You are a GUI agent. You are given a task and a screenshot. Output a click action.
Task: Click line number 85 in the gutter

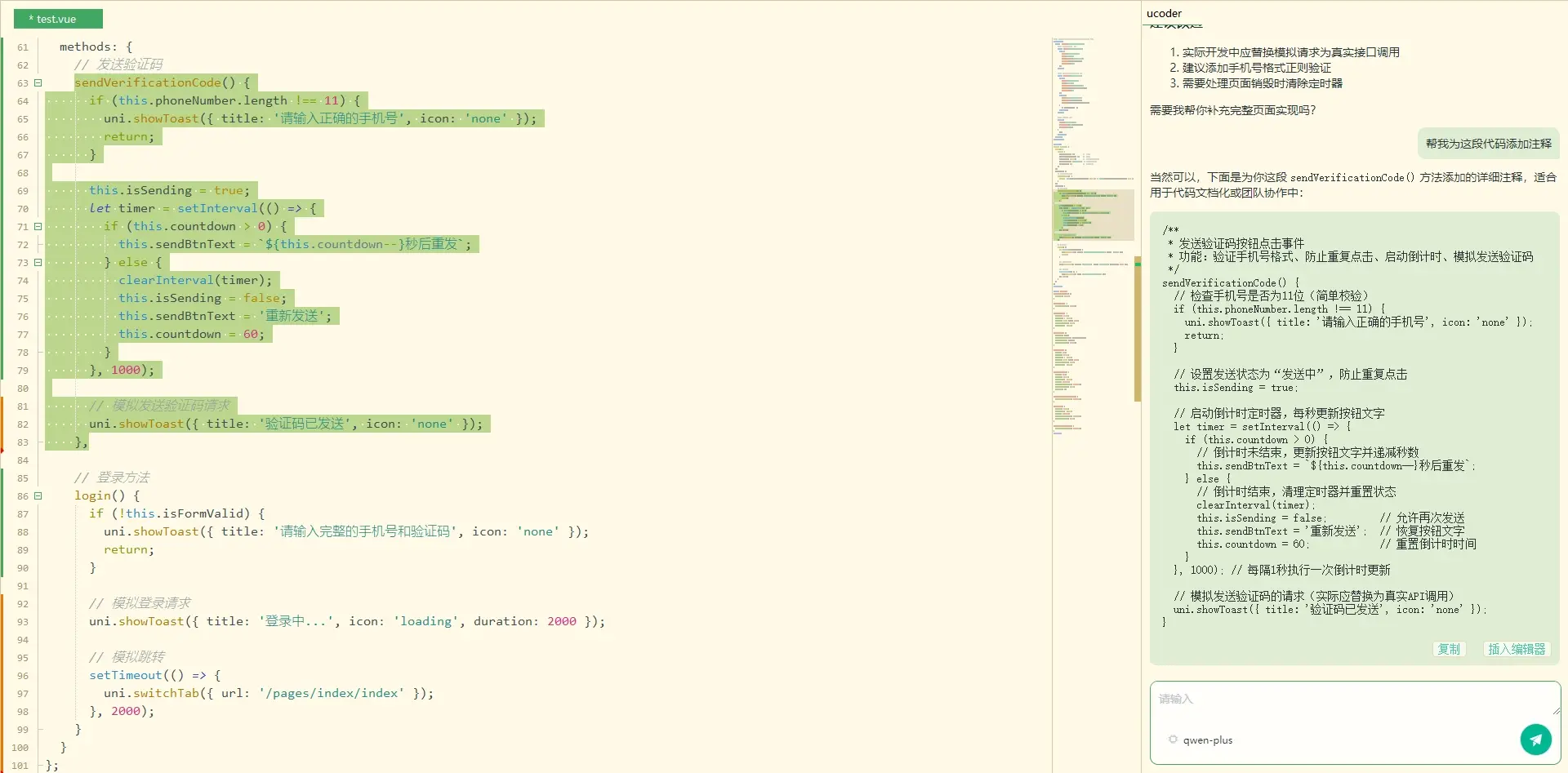23,478
